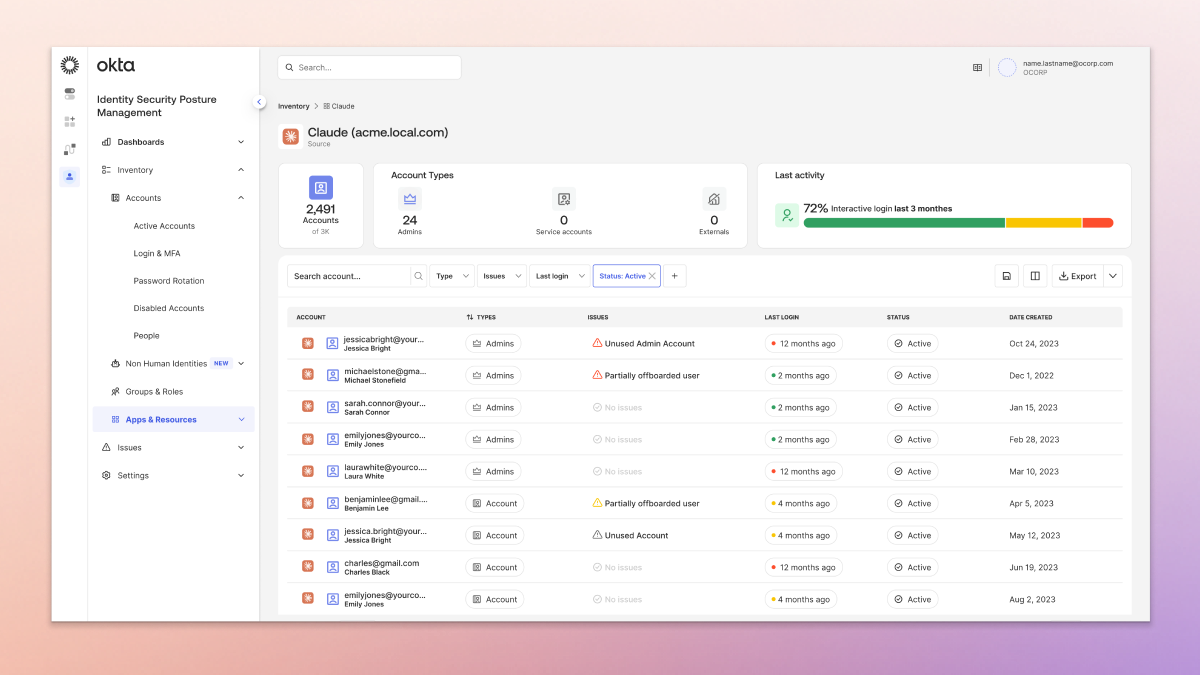Click the user icon for michaelstone row

pos(333,375)
